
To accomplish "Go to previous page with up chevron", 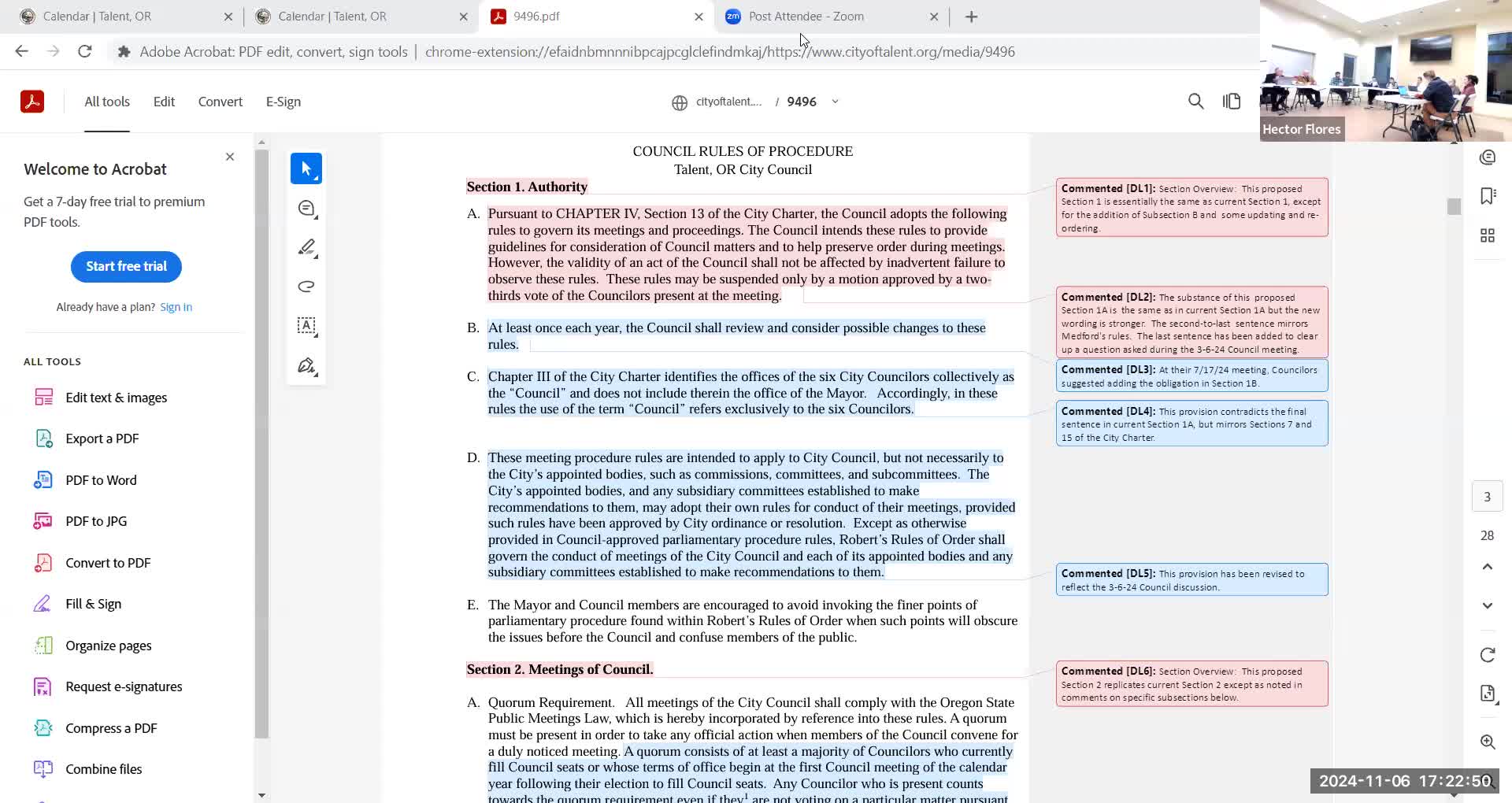I will tap(1488, 567).
